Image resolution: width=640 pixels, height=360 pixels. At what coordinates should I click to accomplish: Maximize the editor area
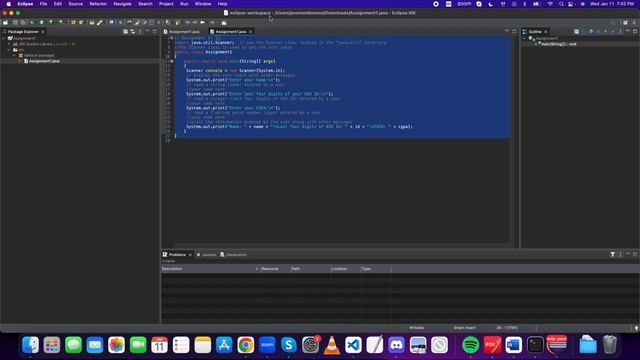coord(514,31)
